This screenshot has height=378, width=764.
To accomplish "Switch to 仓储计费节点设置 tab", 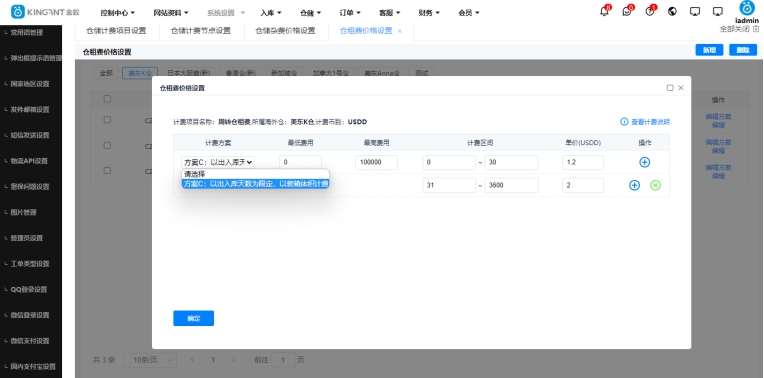I will [201, 31].
